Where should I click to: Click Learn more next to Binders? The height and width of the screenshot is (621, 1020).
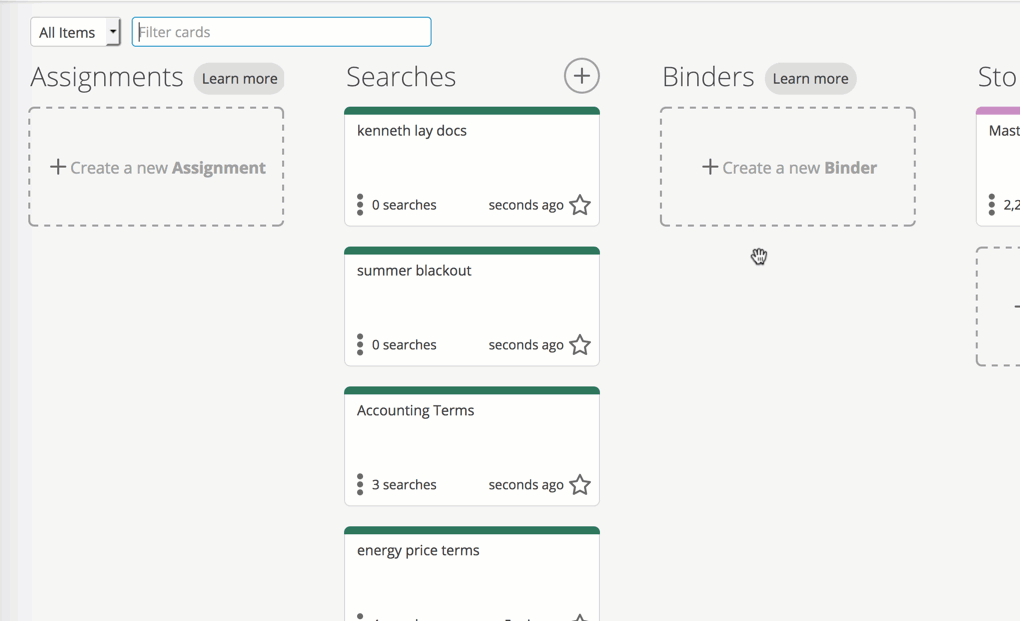(x=810, y=78)
